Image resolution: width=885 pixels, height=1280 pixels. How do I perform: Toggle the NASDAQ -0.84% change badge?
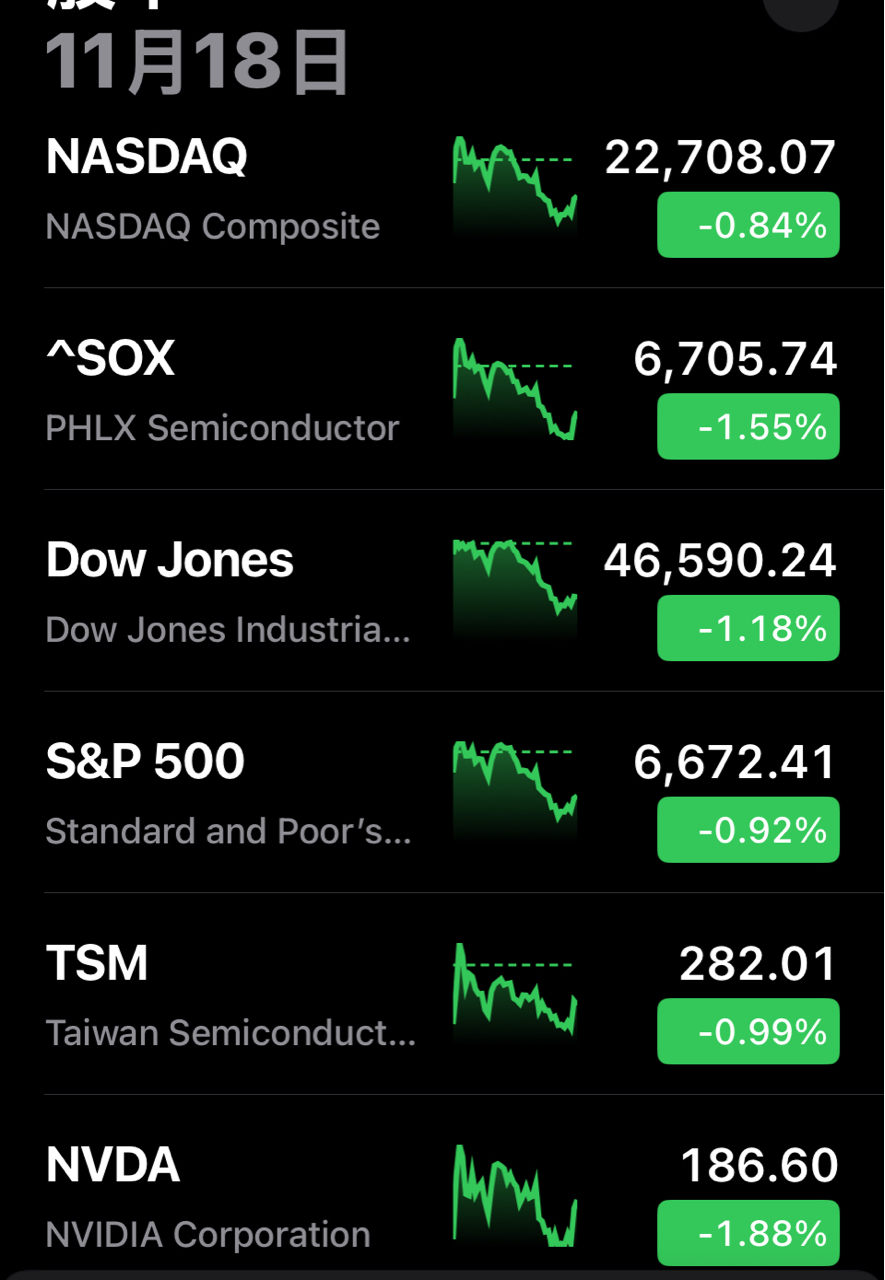pyautogui.click(x=748, y=226)
